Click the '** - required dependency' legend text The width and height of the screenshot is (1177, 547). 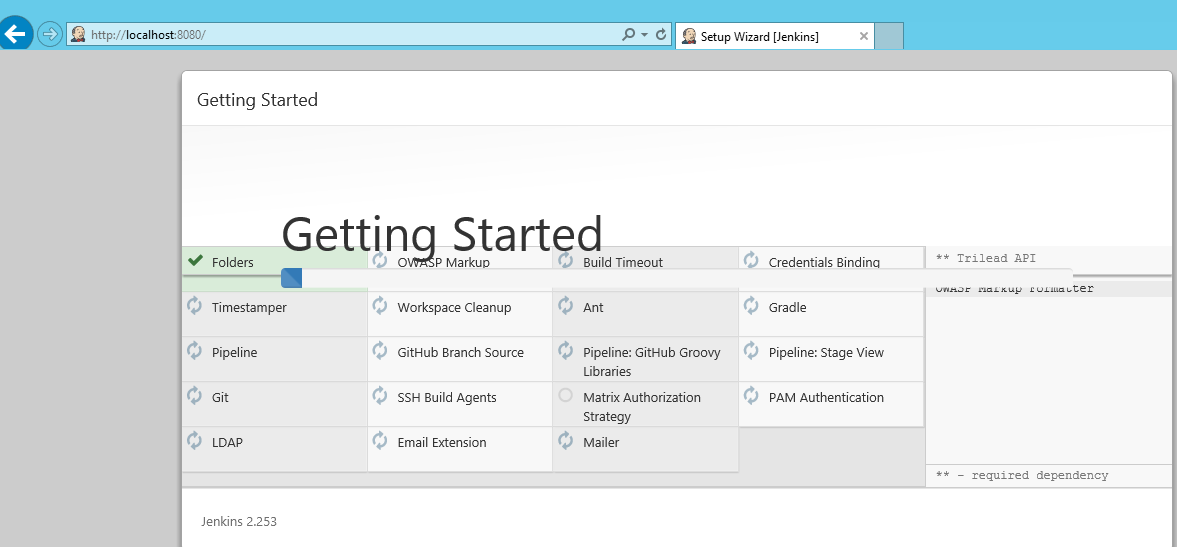[x=1022, y=476]
